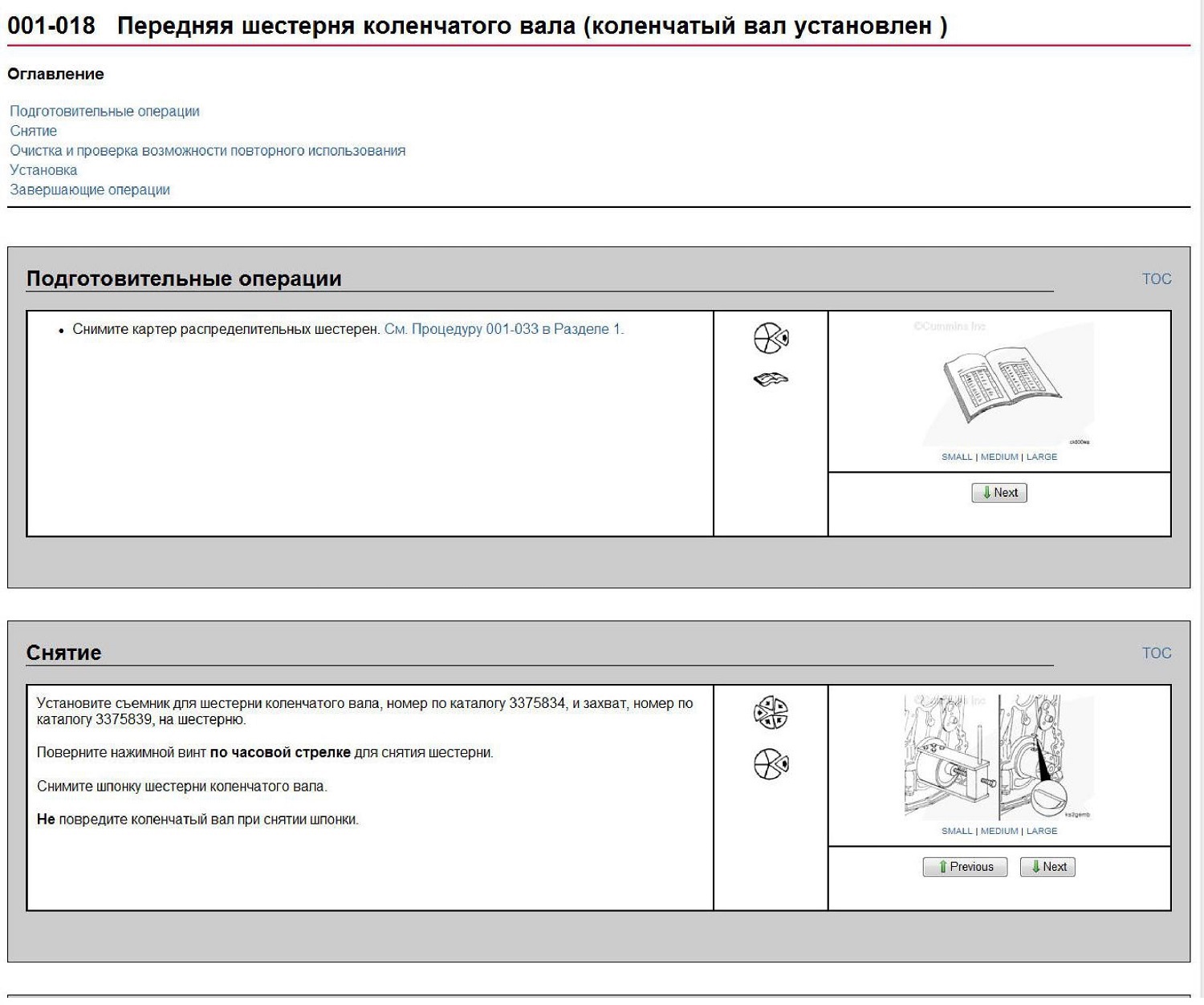Image resolution: width=1204 pixels, height=1005 pixels.
Task: Select MEDIUM size under the gear puller image
Action: coord(999,831)
